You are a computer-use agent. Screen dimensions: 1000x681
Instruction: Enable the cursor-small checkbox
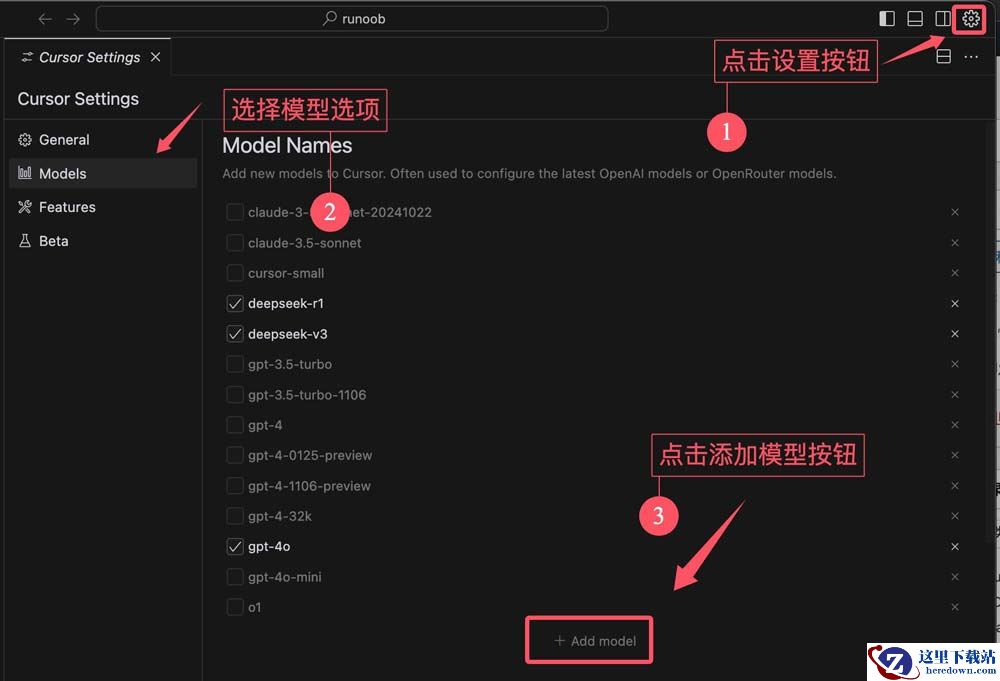click(x=235, y=273)
